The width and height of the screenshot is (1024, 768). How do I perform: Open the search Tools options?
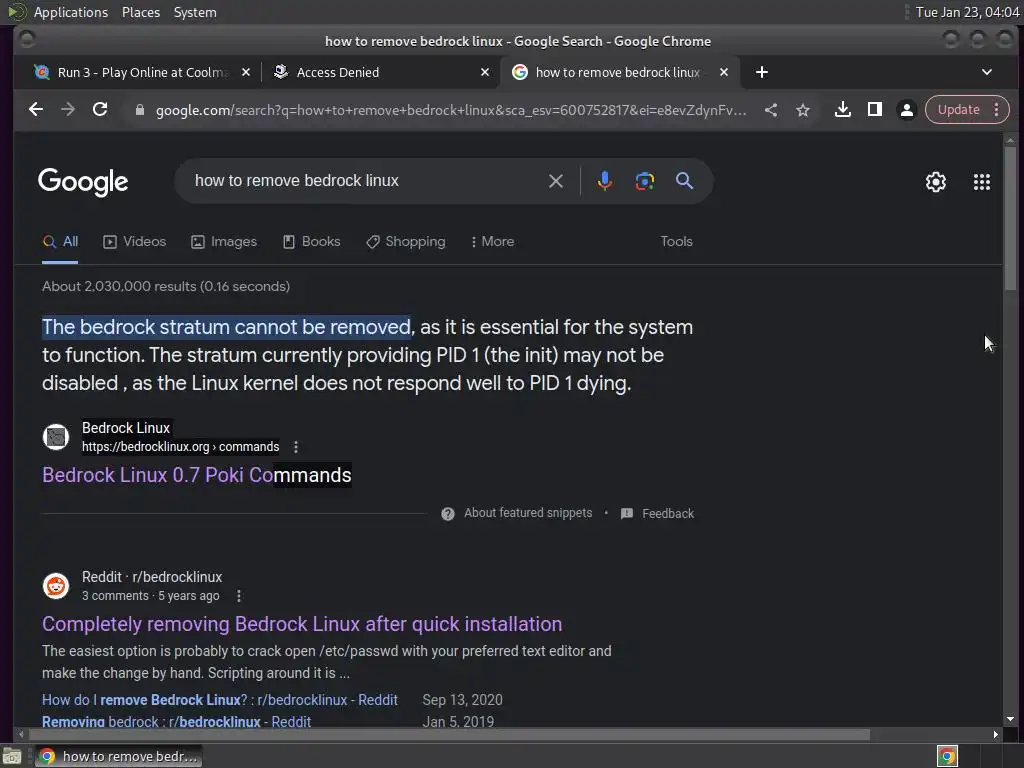tap(676, 242)
